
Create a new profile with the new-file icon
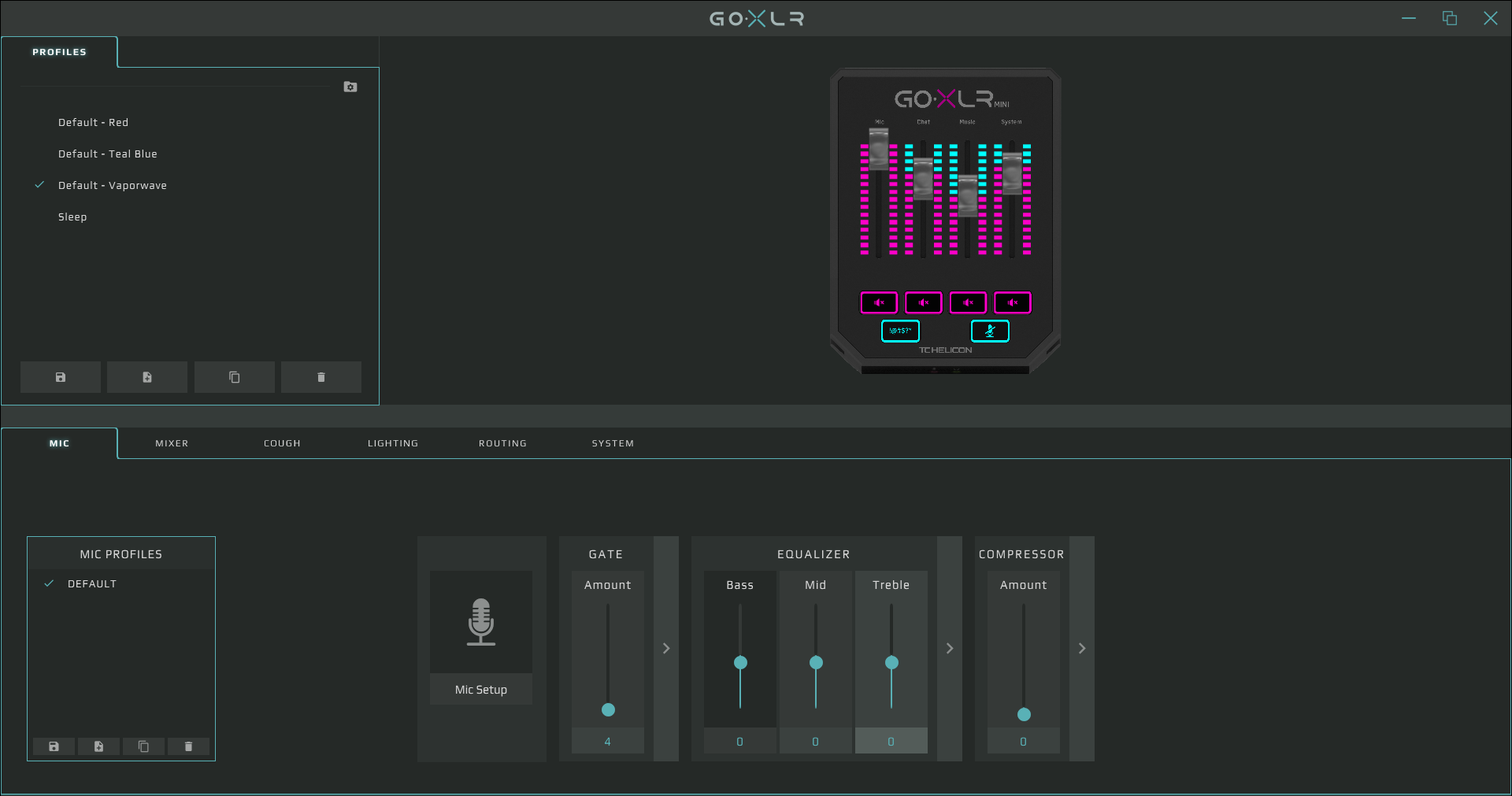coord(147,377)
